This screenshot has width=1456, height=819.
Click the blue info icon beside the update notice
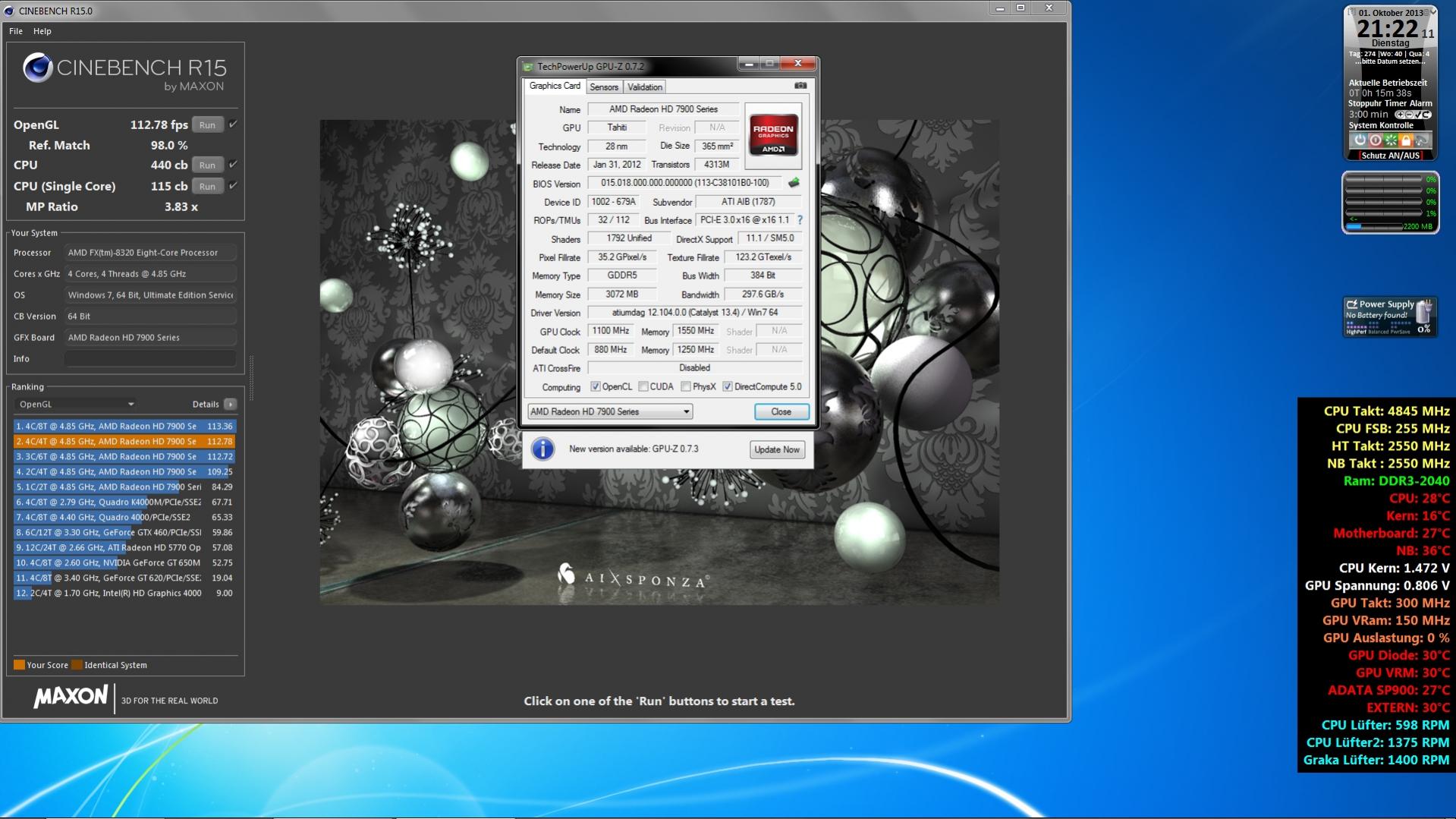coord(542,449)
